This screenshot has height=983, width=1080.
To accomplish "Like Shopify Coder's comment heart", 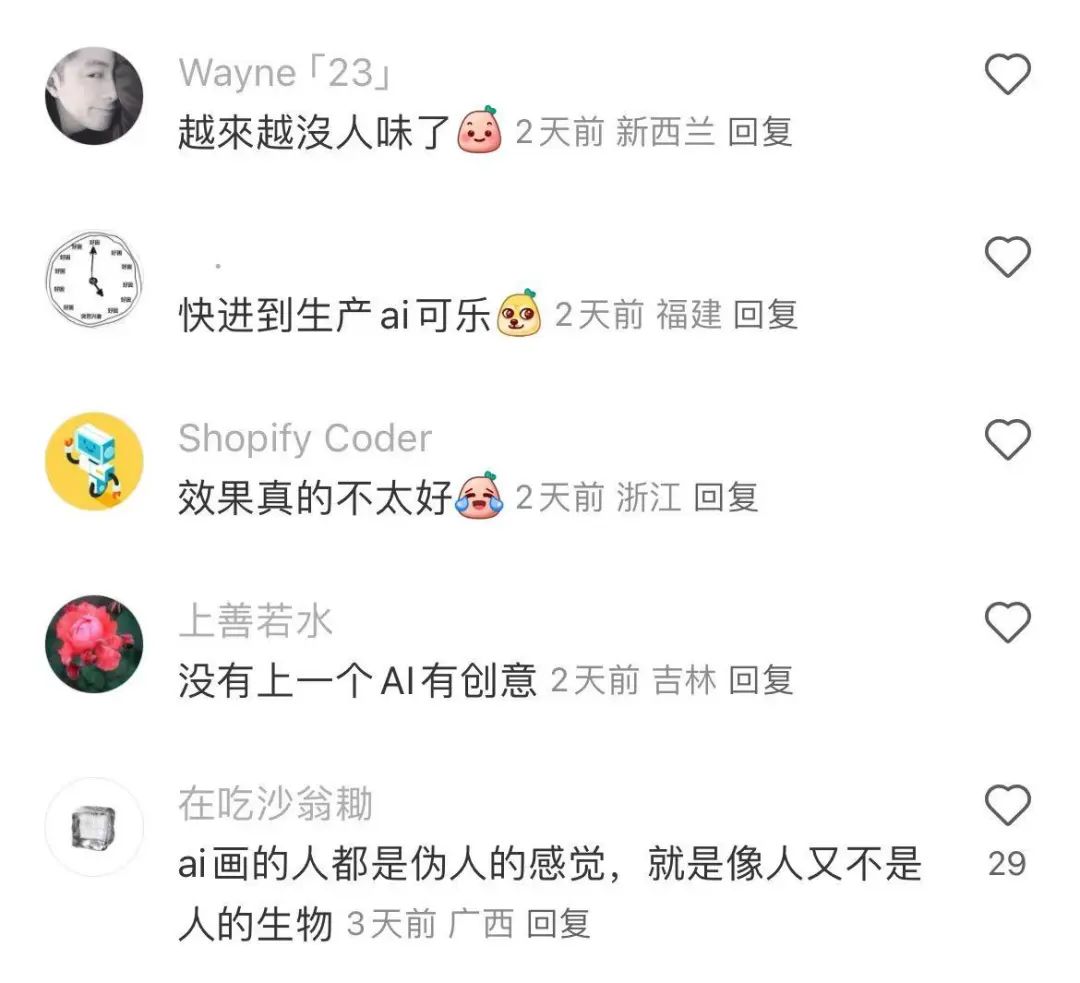I will click(1008, 439).
